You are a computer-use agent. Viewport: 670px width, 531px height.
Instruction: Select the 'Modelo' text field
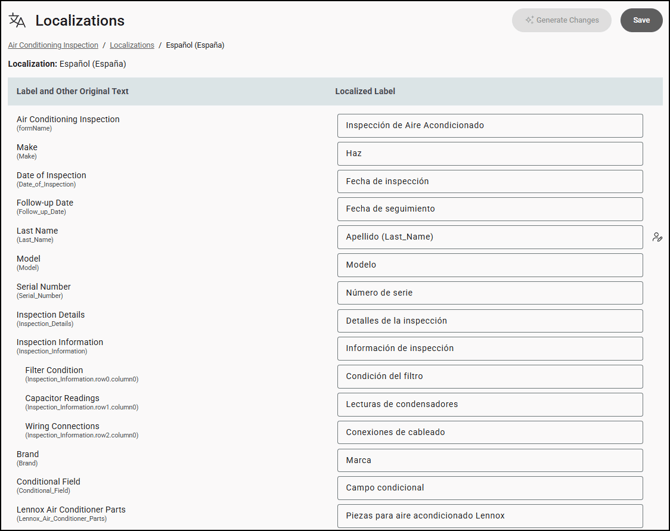click(490, 265)
